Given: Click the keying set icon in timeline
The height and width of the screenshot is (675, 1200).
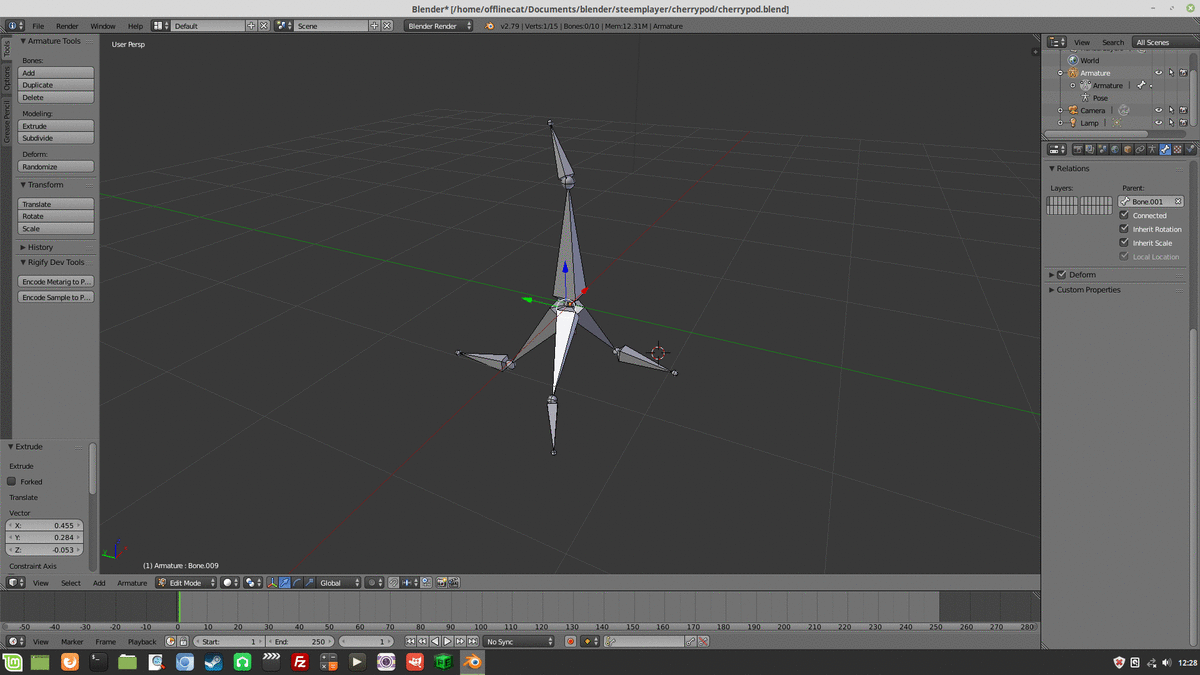Looking at the screenshot, I should (x=611, y=641).
